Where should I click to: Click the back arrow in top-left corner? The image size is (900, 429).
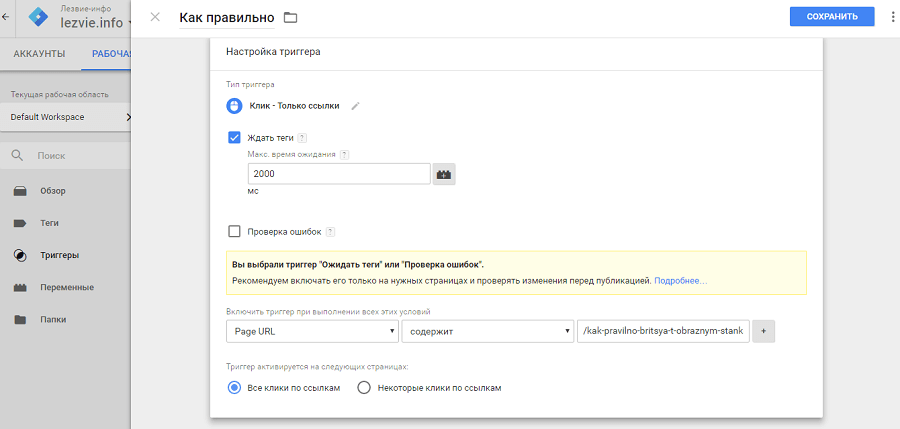click(6, 17)
